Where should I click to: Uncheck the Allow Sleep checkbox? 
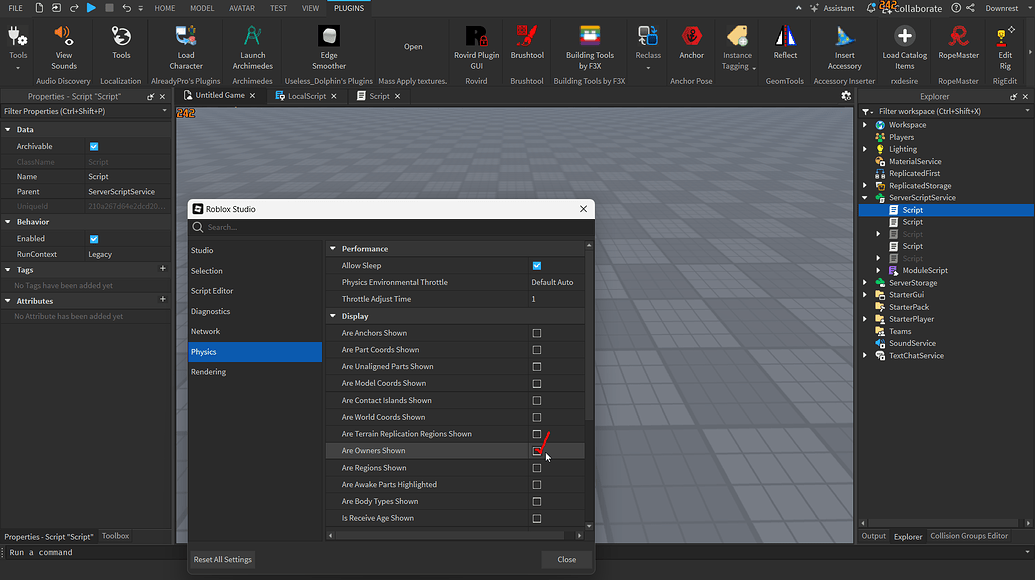(x=537, y=265)
